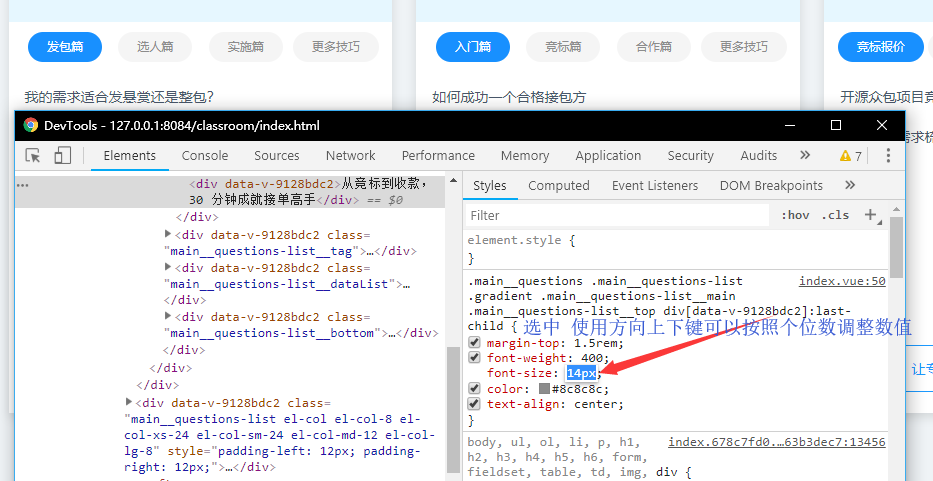Toggle the device toolbar icon
Screen dimensions: 933x481
pyautogui.click(x=62, y=156)
